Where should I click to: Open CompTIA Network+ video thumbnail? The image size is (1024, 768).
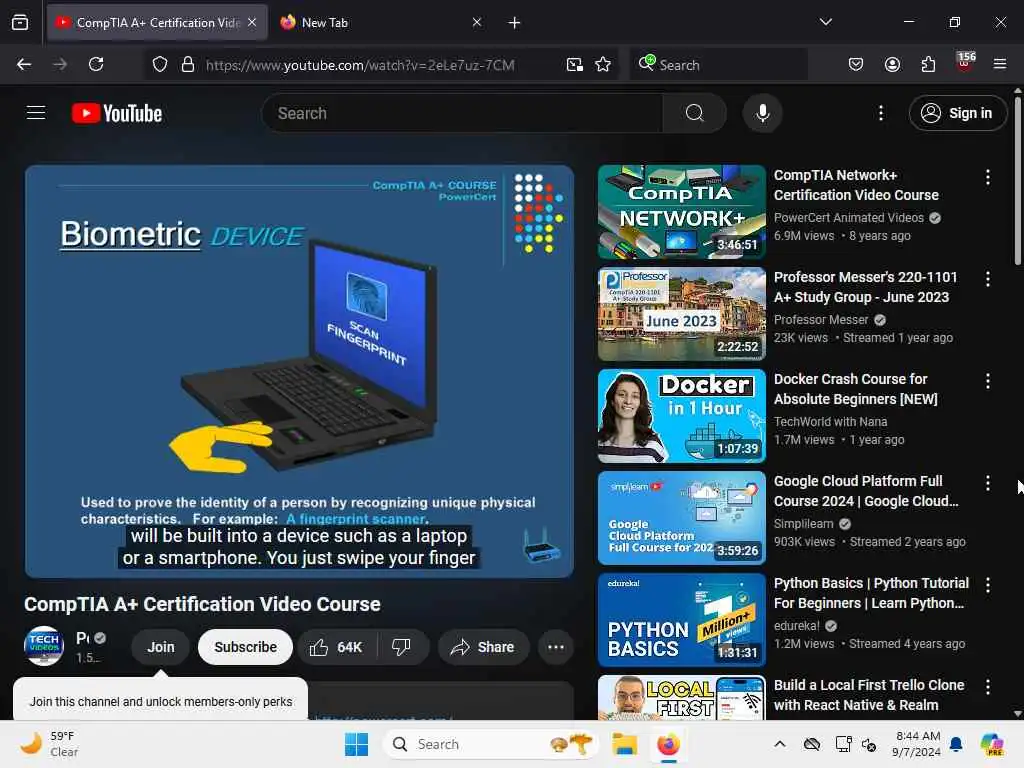(681, 212)
